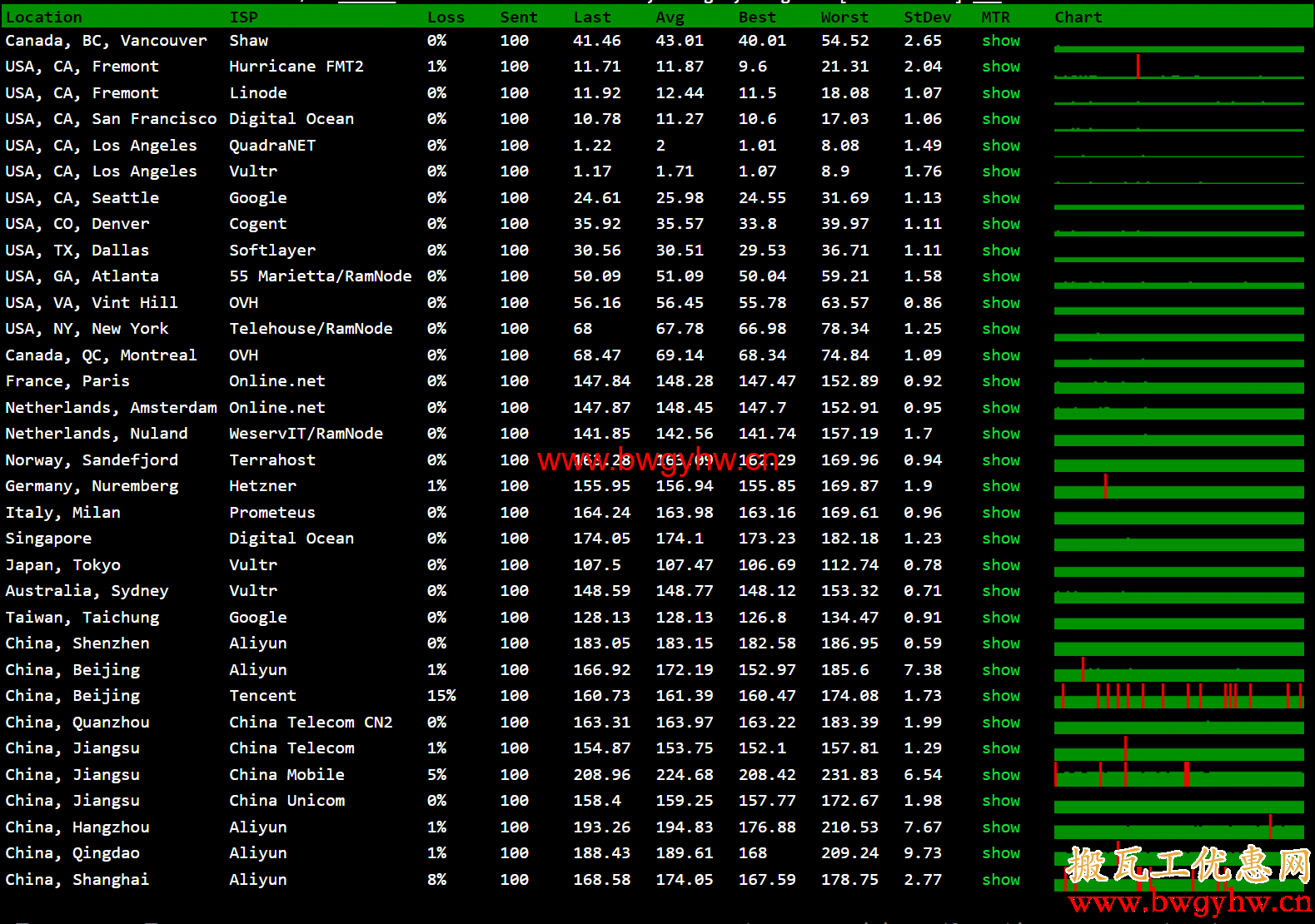Image resolution: width=1315 pixels, height=924 pixels.
Task: Click show for France Paris Online.net
Action: coord(1000,381)
